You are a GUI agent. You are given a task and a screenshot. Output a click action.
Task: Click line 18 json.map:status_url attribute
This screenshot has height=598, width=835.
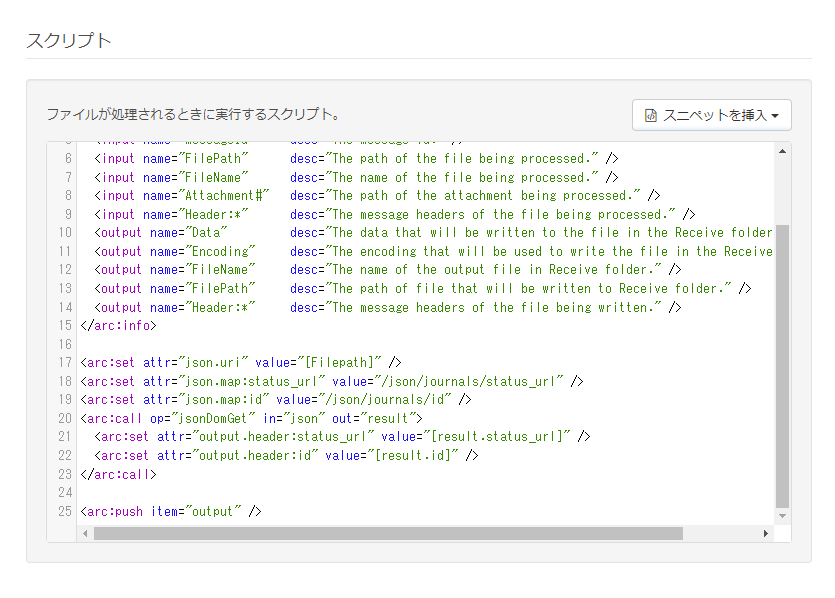[x=234, y=381]
